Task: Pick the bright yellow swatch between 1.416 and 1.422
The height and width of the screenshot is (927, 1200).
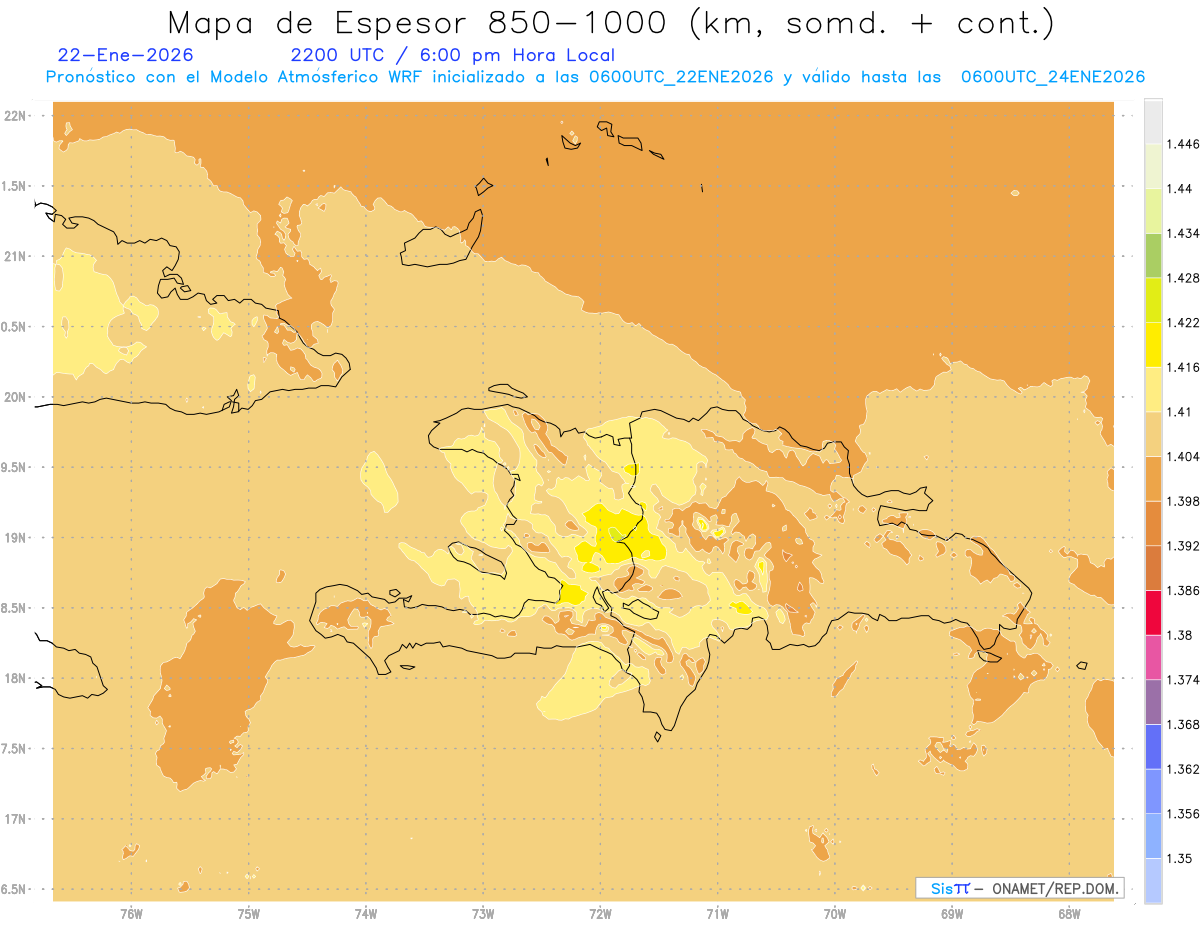Action: coord(1153,345)
